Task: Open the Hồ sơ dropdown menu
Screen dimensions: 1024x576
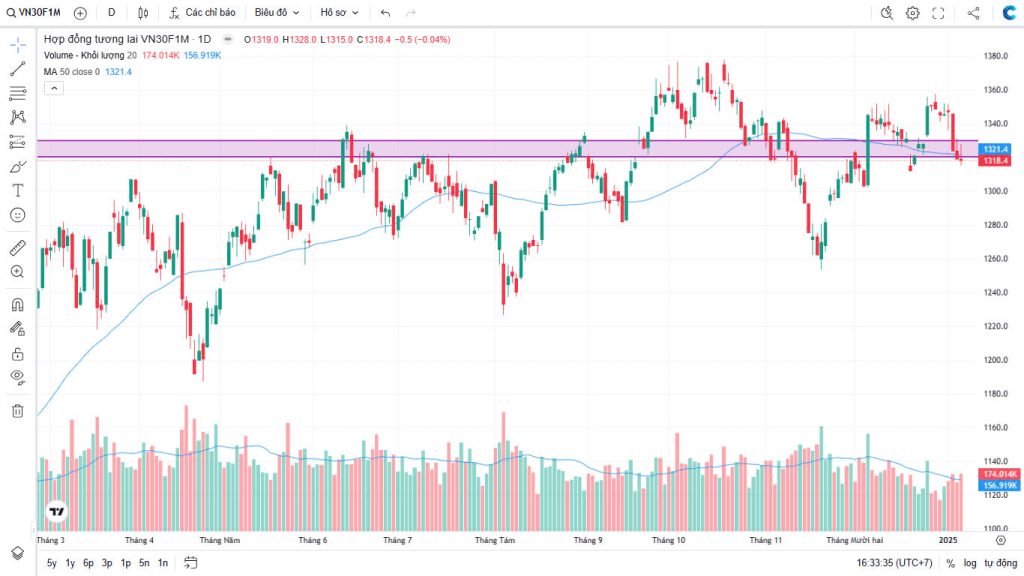Action: (x=338, y=13)
